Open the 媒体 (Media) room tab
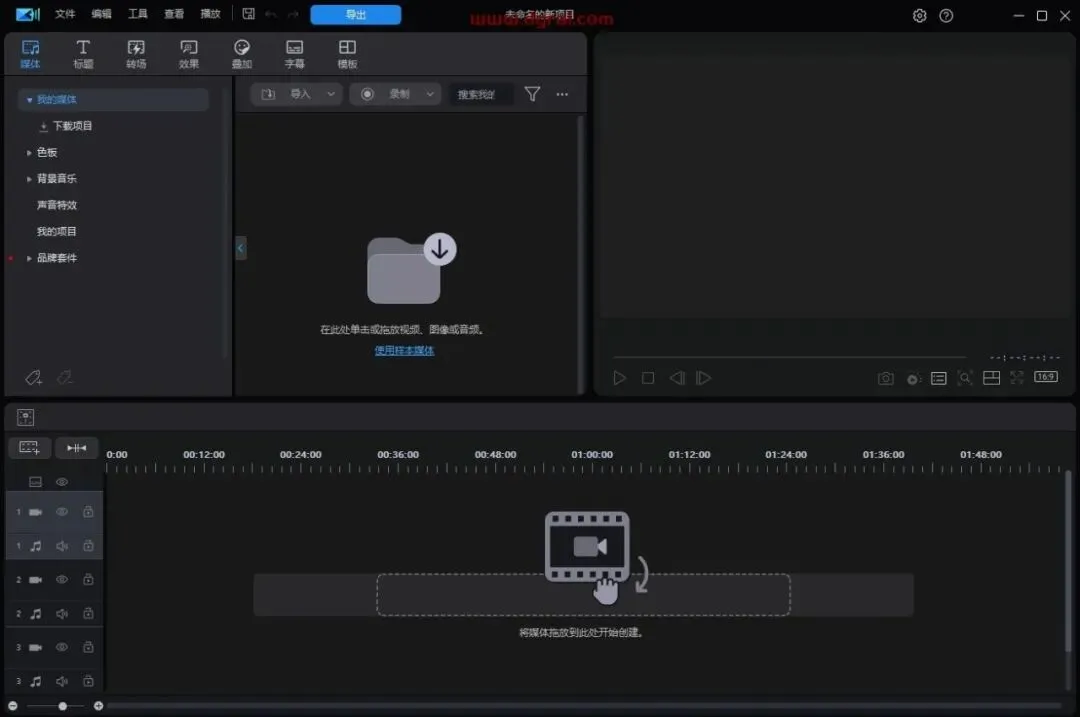 (30, 54)
